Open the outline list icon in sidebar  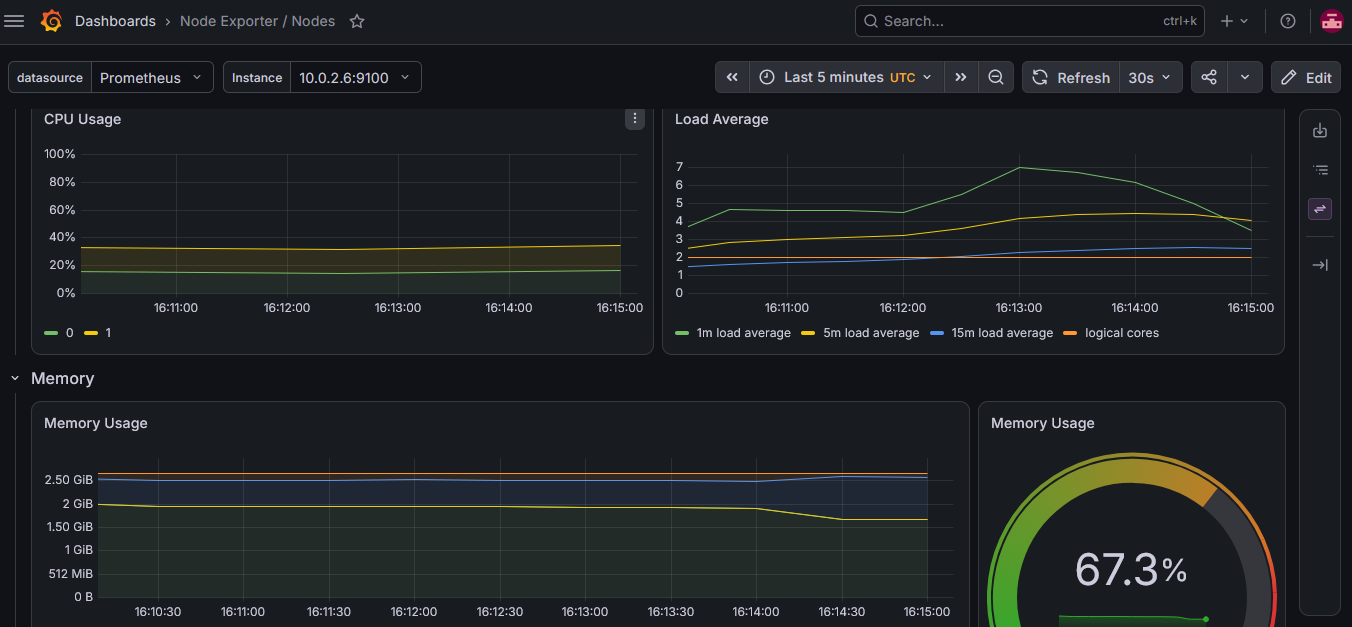click(1320, 170)
